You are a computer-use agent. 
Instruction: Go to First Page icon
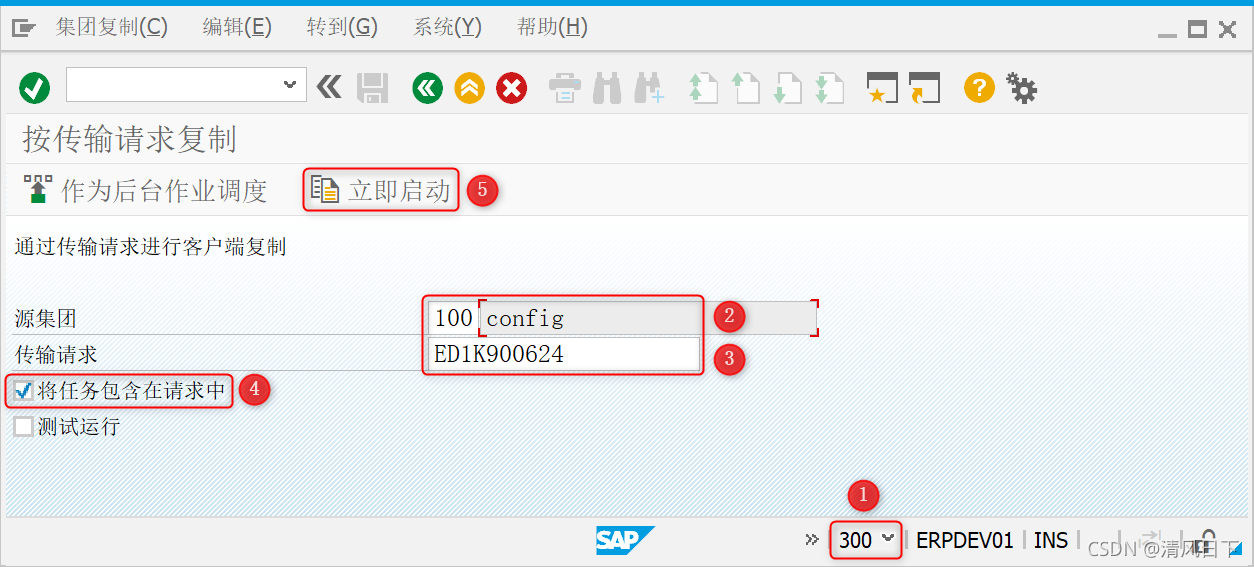tap(704, 88)
